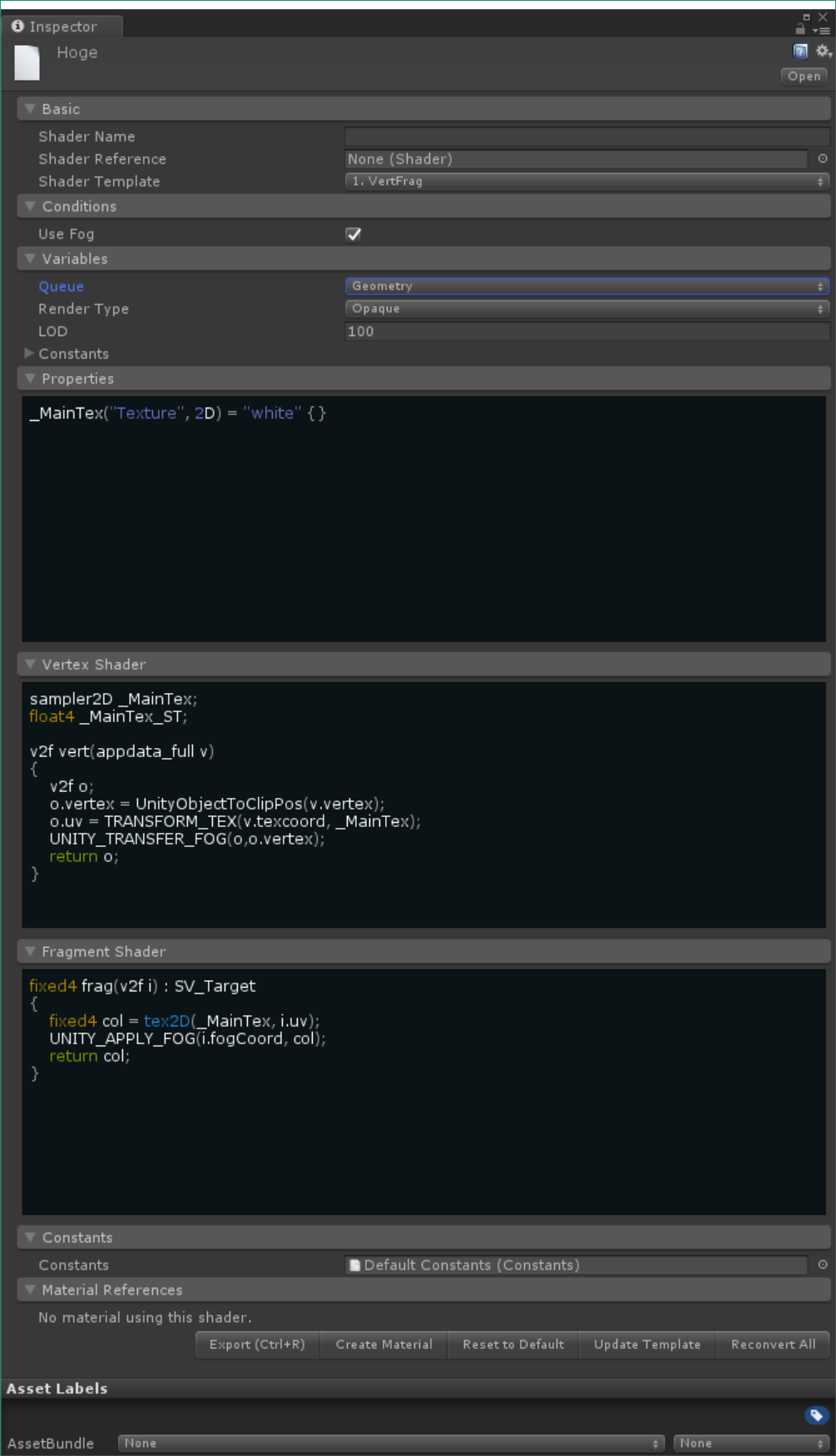The width and height of the screenshot is (836, 1456).
Task: Open the gear settings menu for Hoge
Action: (x=824, y=52)
